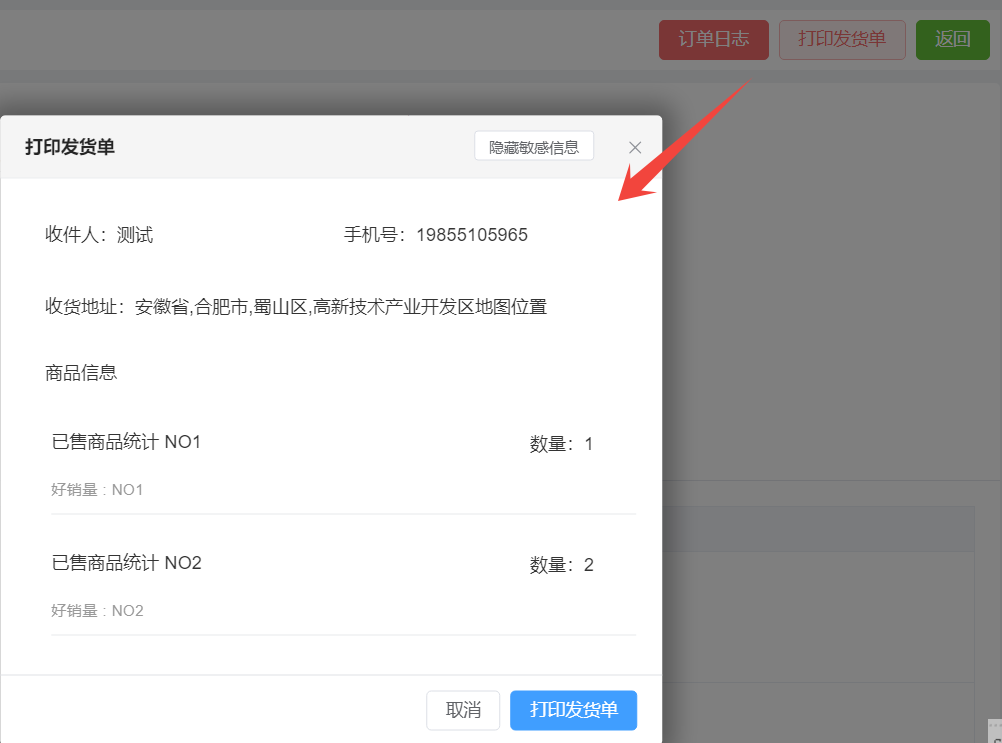Image resolution: width=1002 pixels, height=743 pixels.
Task: Open 订单日志 in the background page
Action: pyautogui.click(x=714, y=40)
